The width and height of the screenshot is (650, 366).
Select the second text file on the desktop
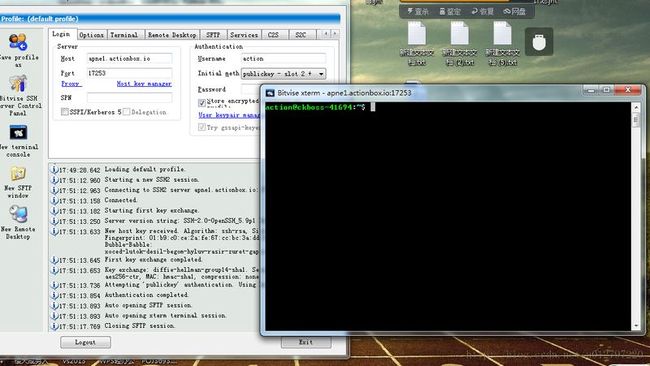coord(460,34)
